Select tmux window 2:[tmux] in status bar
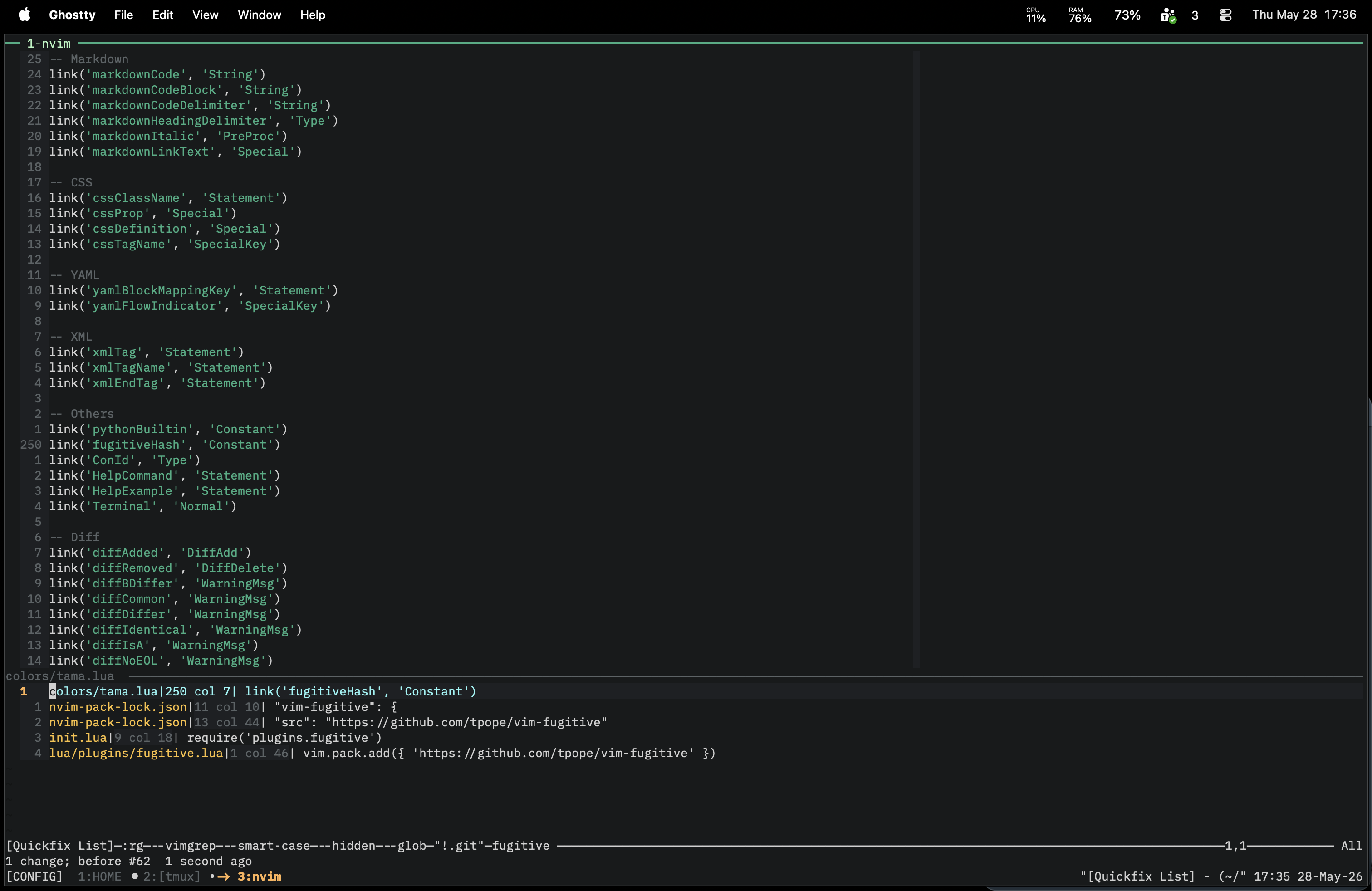Viewport: 1372px width, 891px height. click(x=172, y=876)
